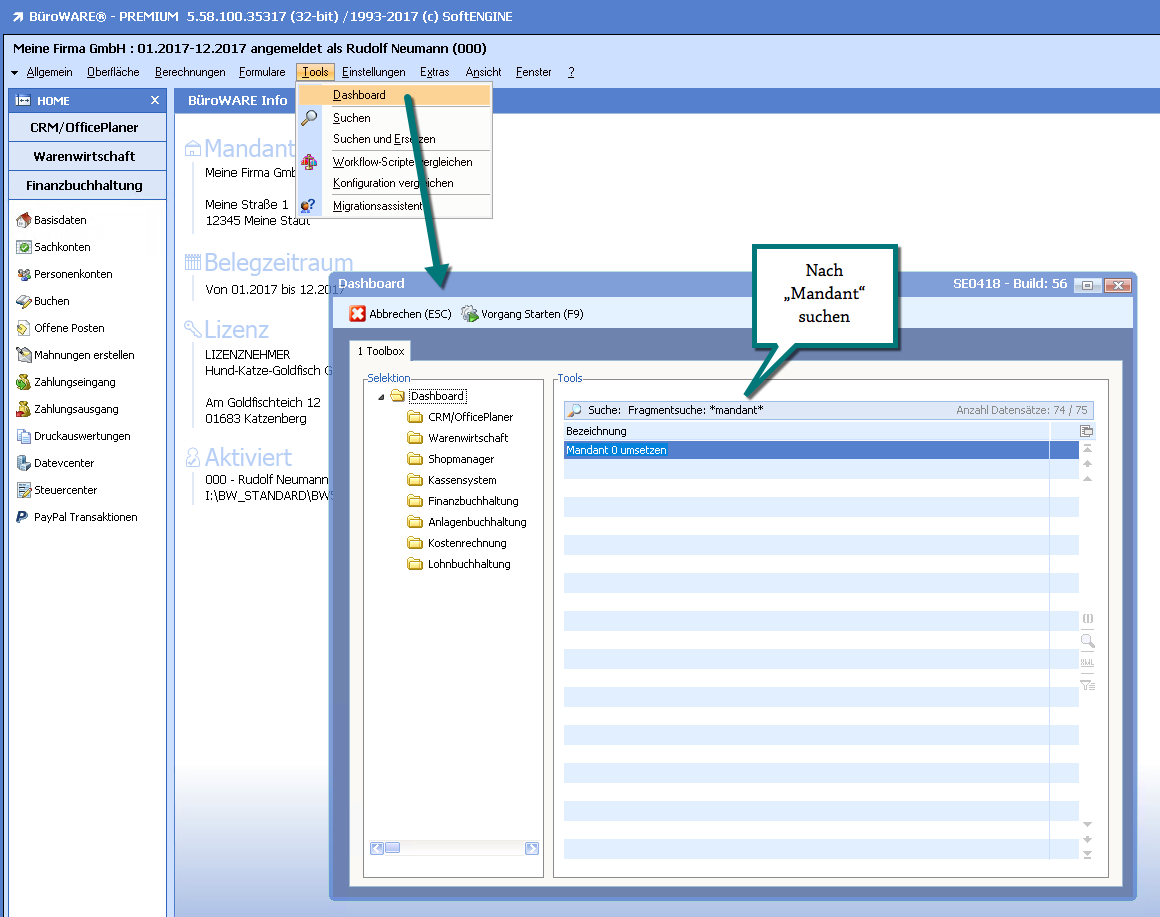Viewport: 1160px width, 917px height.
Task: Launch the Datevcenter
Action: [64, 463]
